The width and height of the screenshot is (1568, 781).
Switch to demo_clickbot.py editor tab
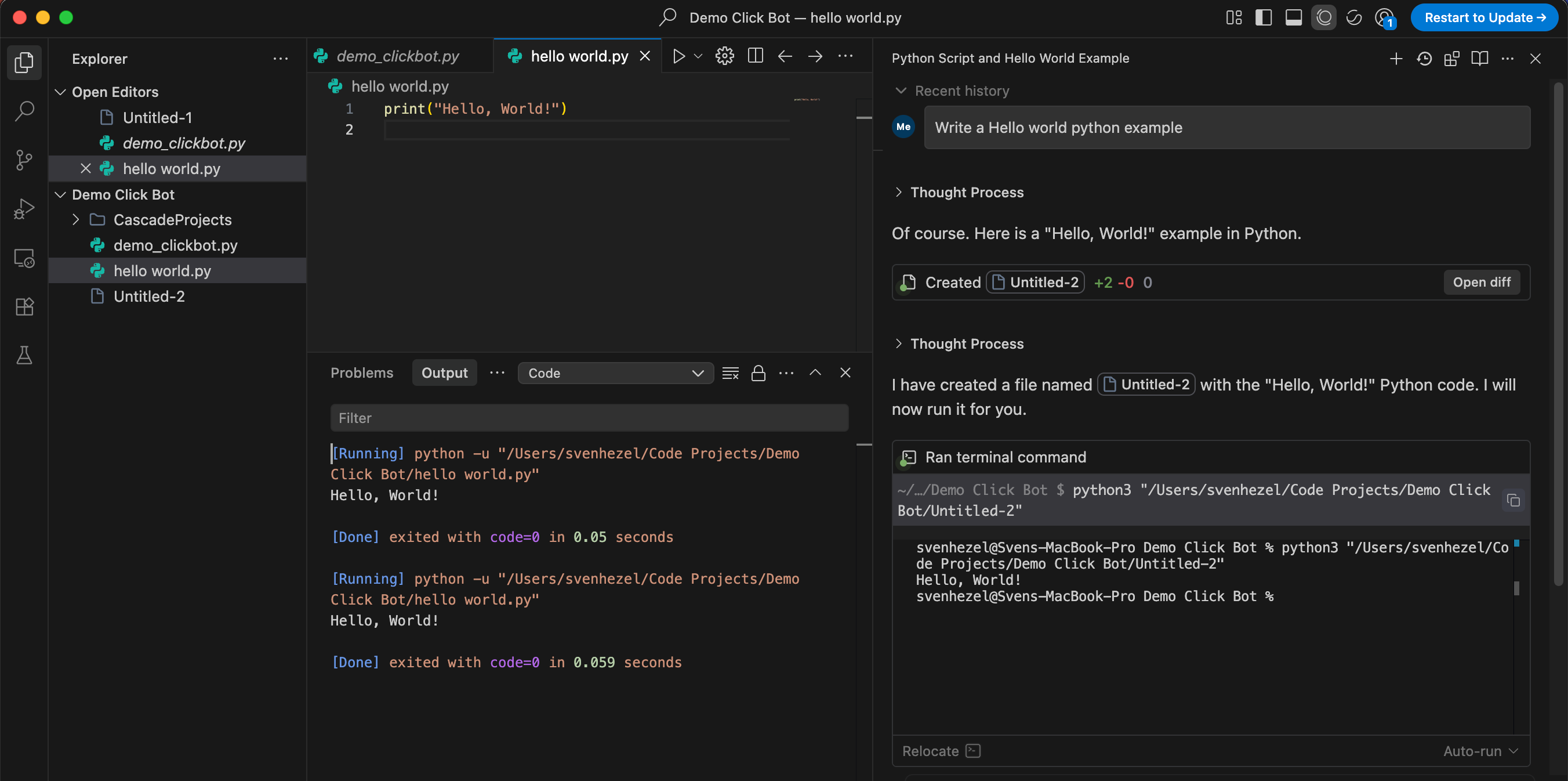pyautogui.click(x=399, y=56)
